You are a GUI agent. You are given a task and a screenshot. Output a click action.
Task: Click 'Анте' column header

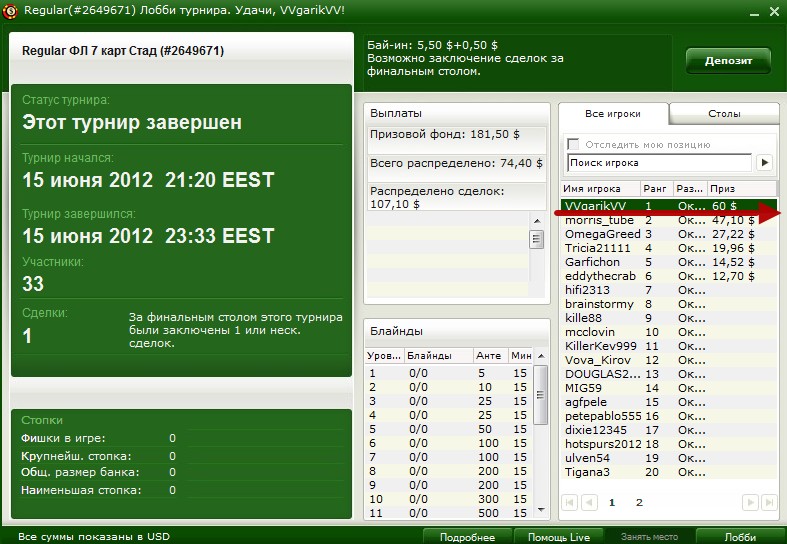491,355
